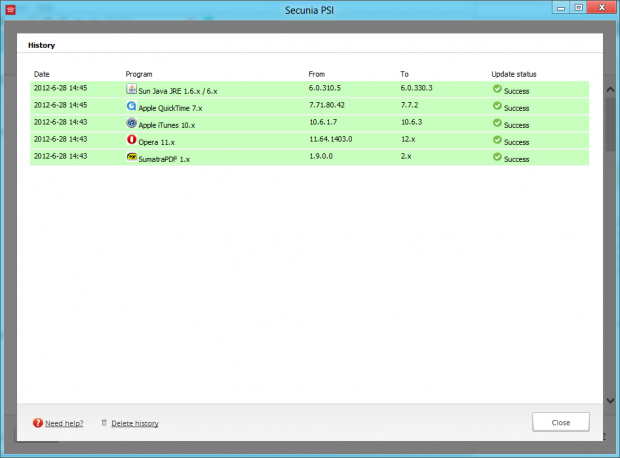Click the SumatraPDF program icon
The height and width of the screenshot is (458, 620).
(131, 157)
